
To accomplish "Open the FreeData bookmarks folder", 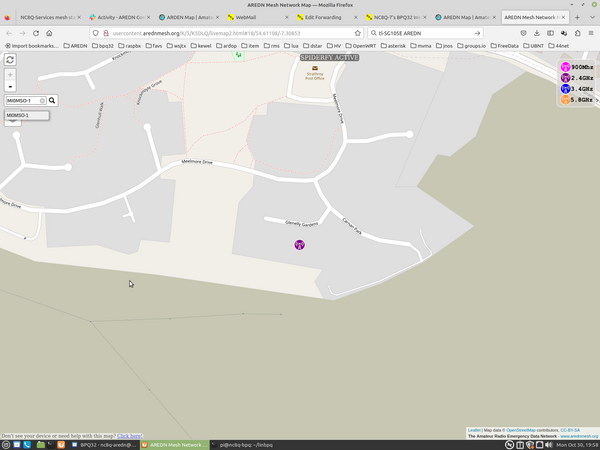I will (505, 46).
